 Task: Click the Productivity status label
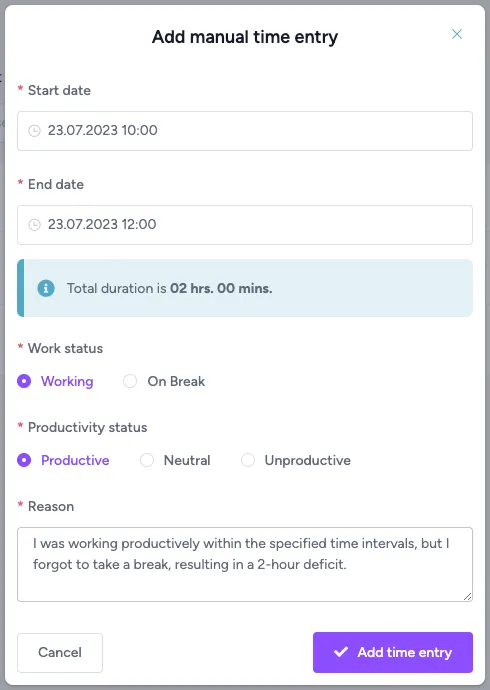[x=88, y=427]
